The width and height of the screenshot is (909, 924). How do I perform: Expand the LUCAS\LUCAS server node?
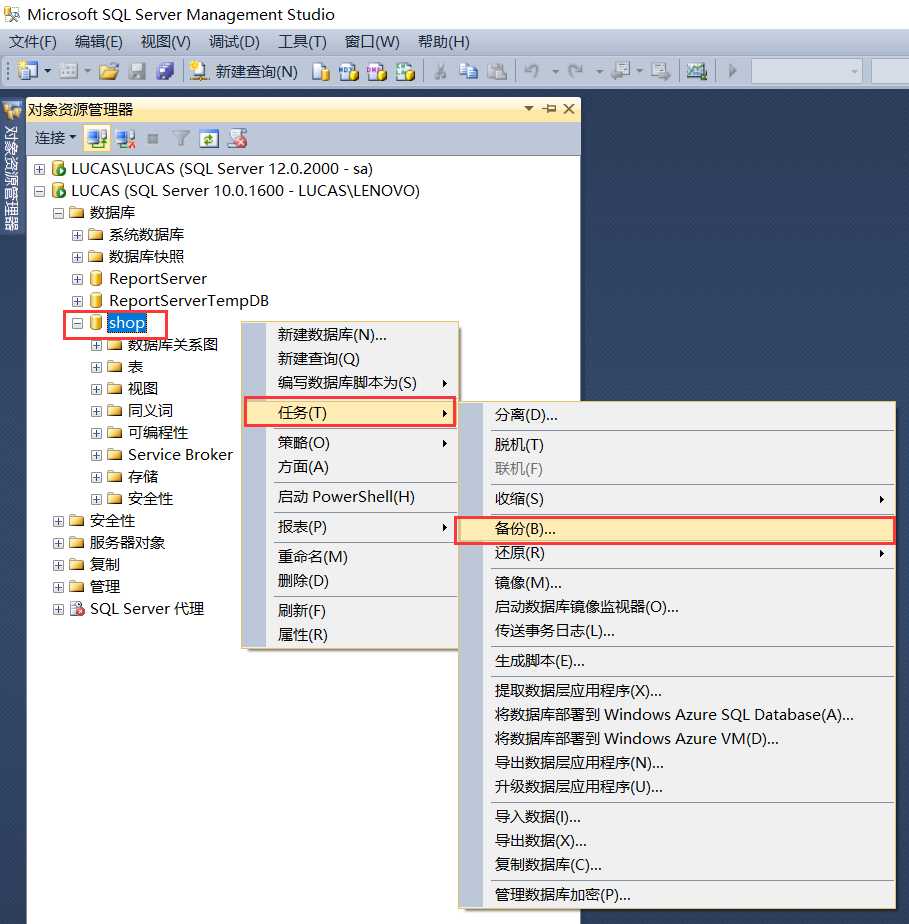(39, 169)
